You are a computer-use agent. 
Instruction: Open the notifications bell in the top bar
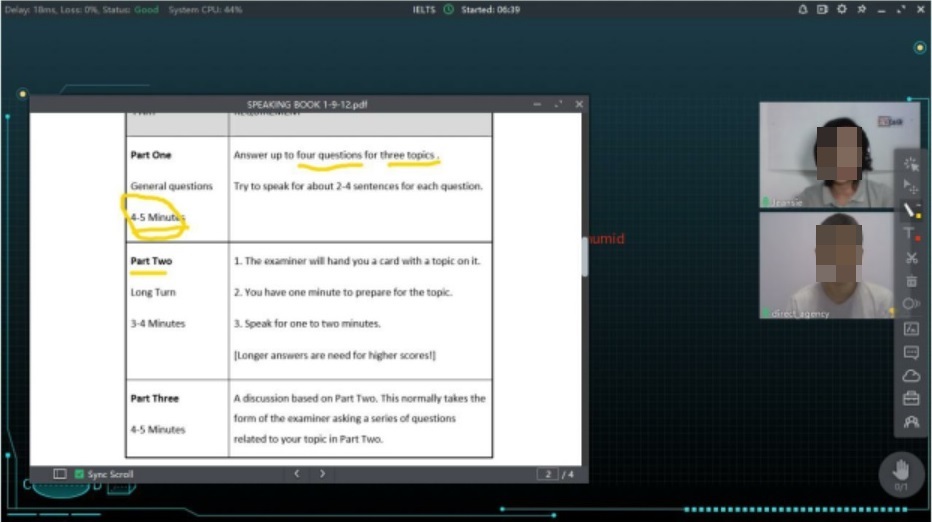coord(802,10)
